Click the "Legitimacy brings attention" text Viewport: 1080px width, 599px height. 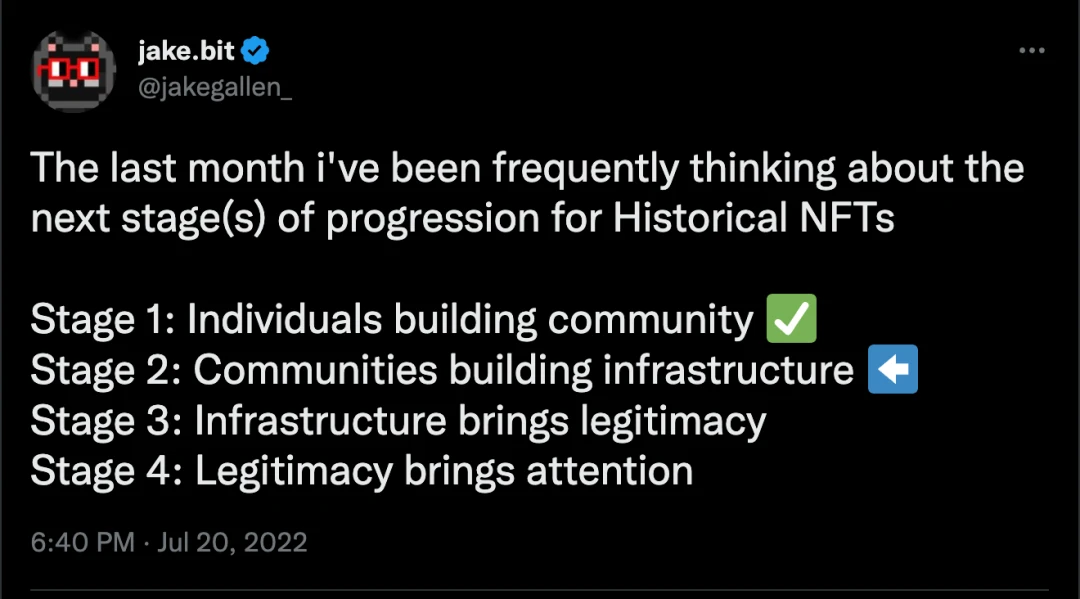pyautogui.click(x=444, y=471)
